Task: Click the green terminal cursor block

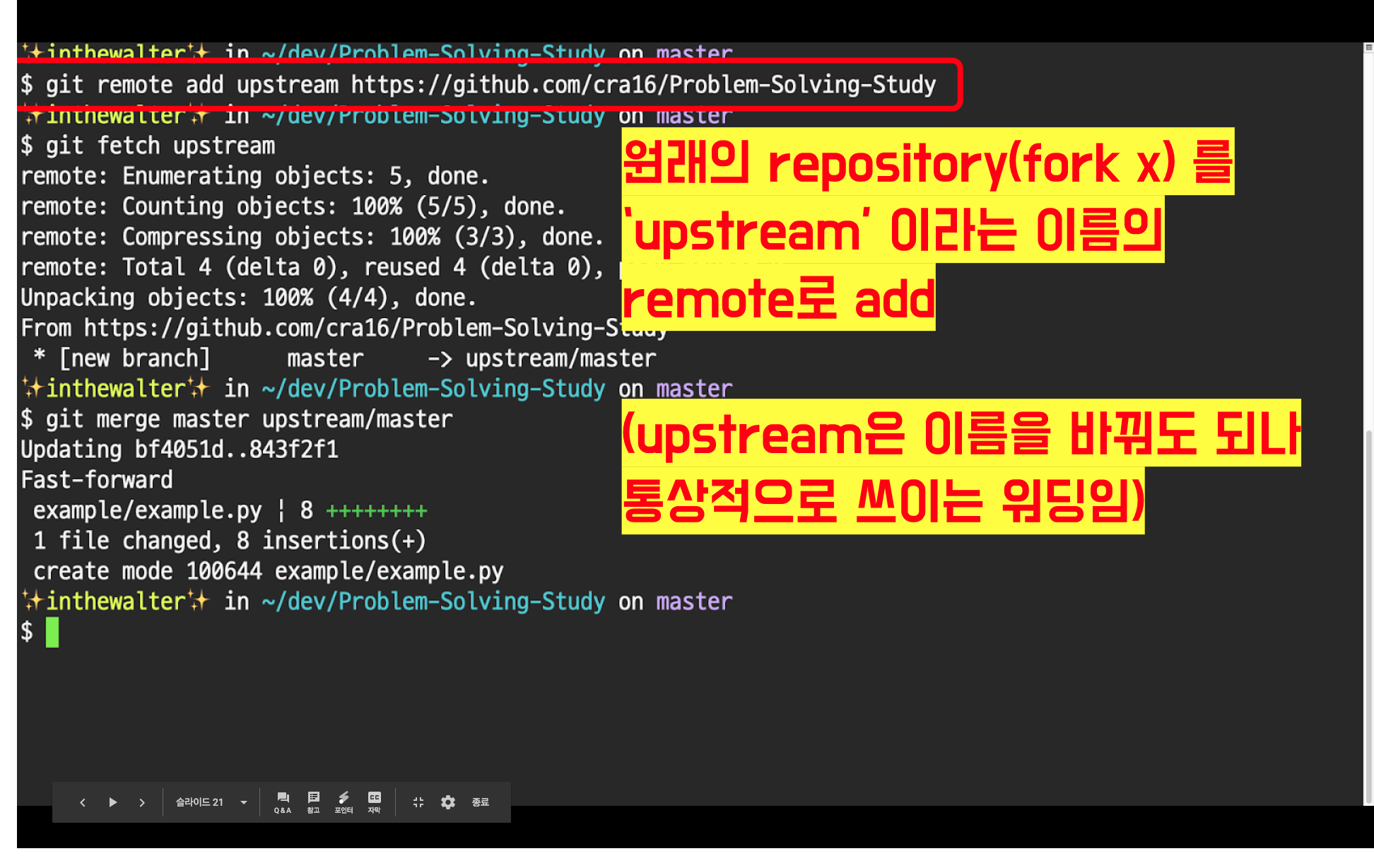Action: pyautogui.click(x=52, y=632)
